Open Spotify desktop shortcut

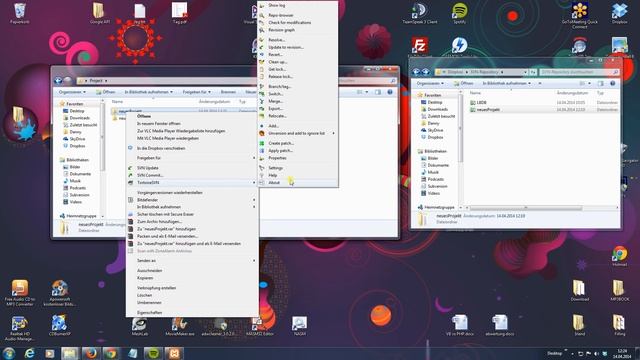click(x=460, y=13)
